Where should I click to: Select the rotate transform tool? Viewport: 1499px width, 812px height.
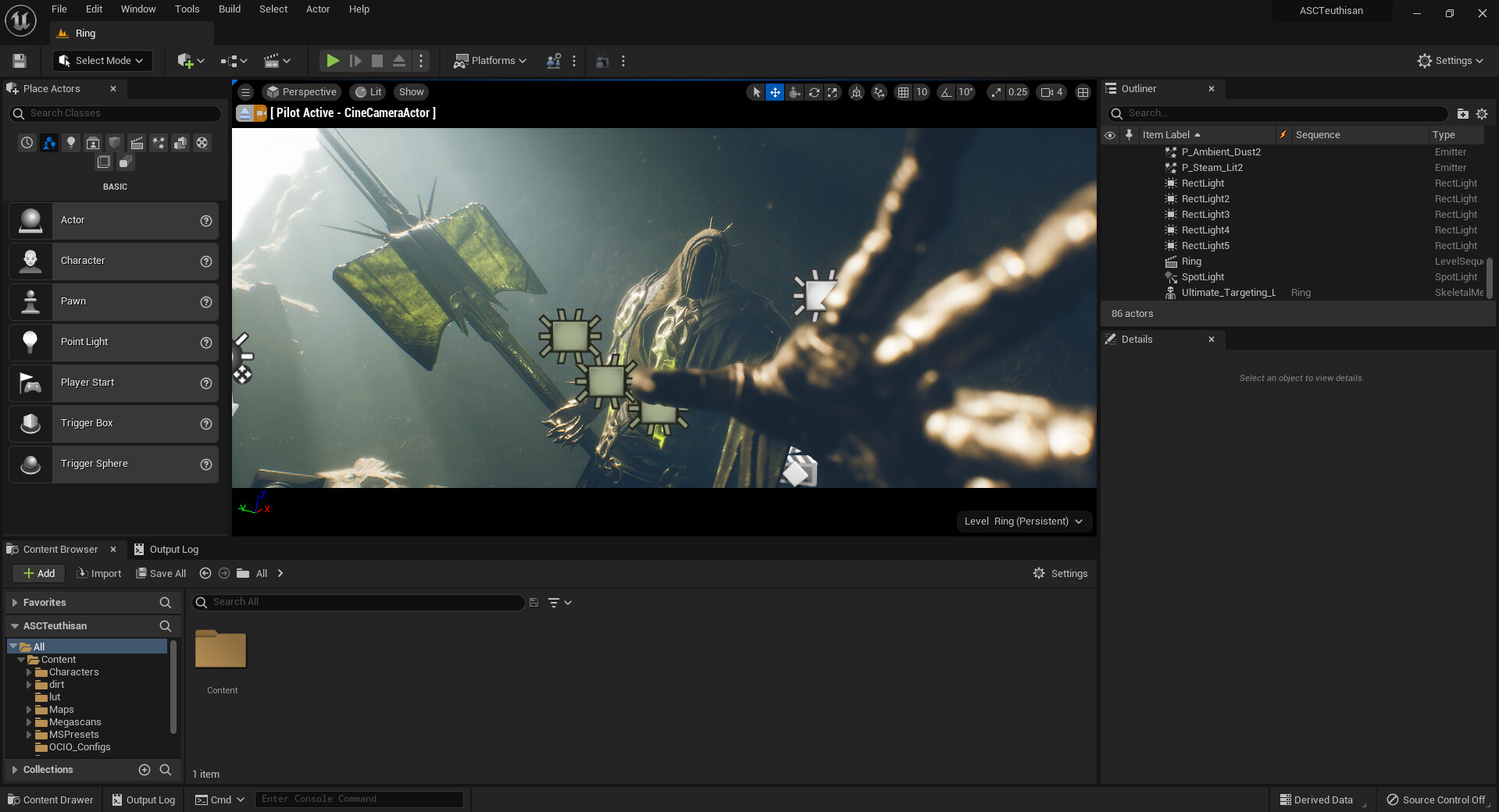tap(814, 92)
